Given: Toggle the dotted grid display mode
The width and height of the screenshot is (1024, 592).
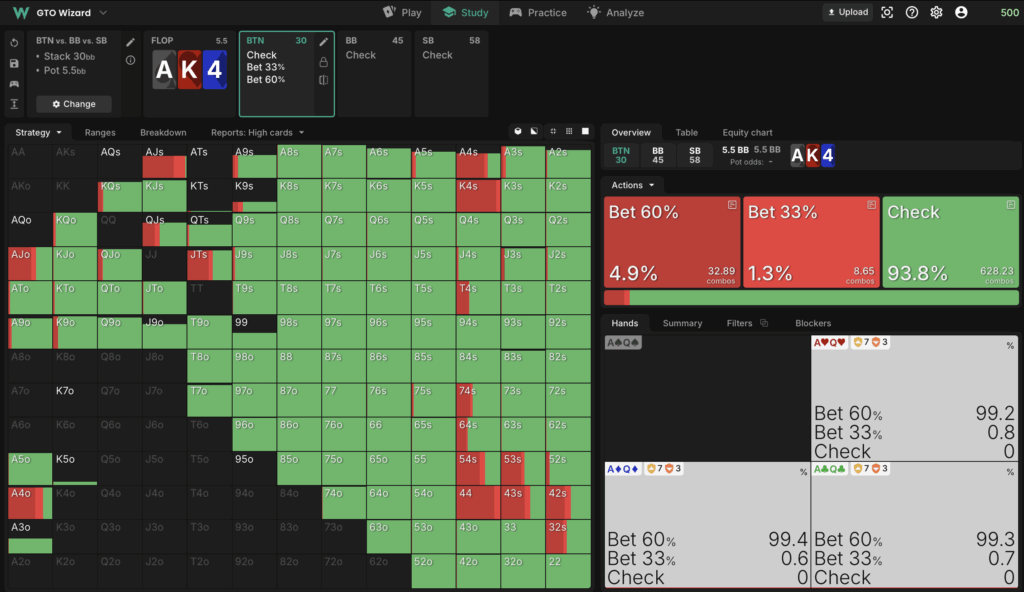Looking at the screenshot, I should 569,131.
